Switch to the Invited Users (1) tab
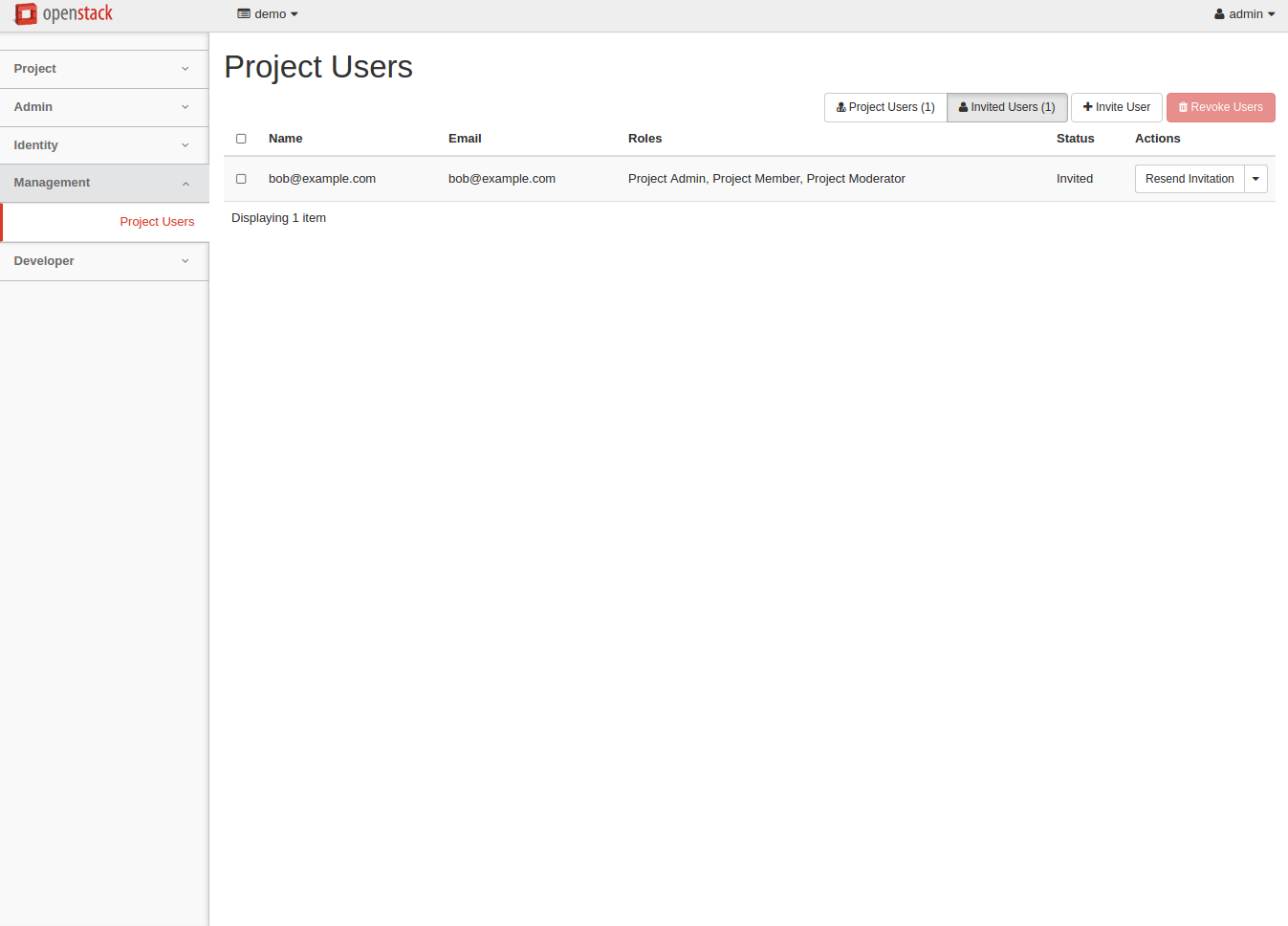Image resolution: width=1288 pixels, height=926 pixels. click(x=1007, y=107)
